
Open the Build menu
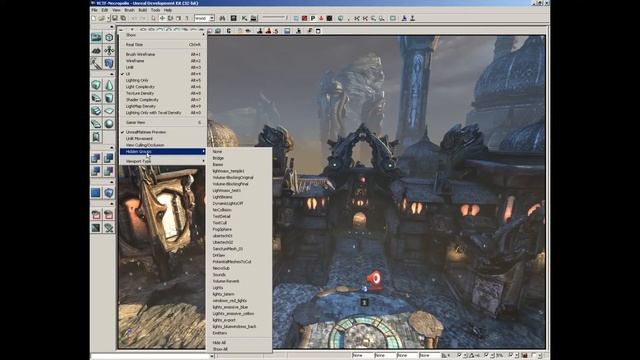click(142, 10)
